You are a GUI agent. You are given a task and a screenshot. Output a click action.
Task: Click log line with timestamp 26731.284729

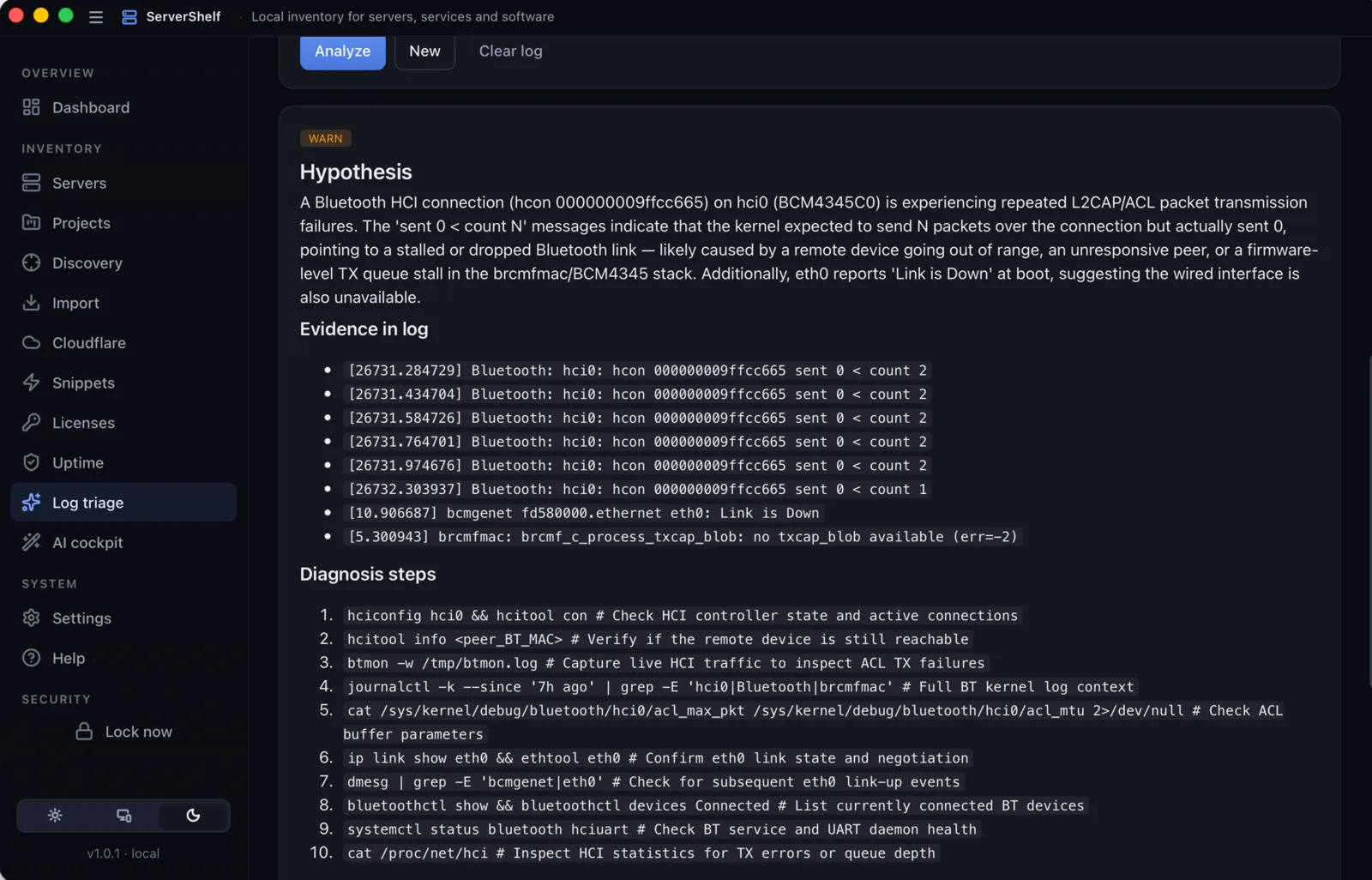pyautogui.click(x=637, y=371)
